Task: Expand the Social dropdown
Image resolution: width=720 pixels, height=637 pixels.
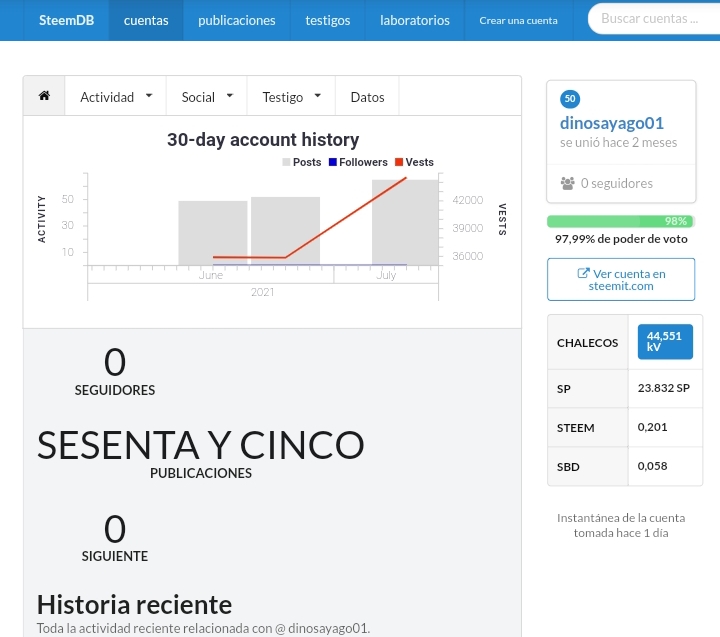Action: pos(207,96)
